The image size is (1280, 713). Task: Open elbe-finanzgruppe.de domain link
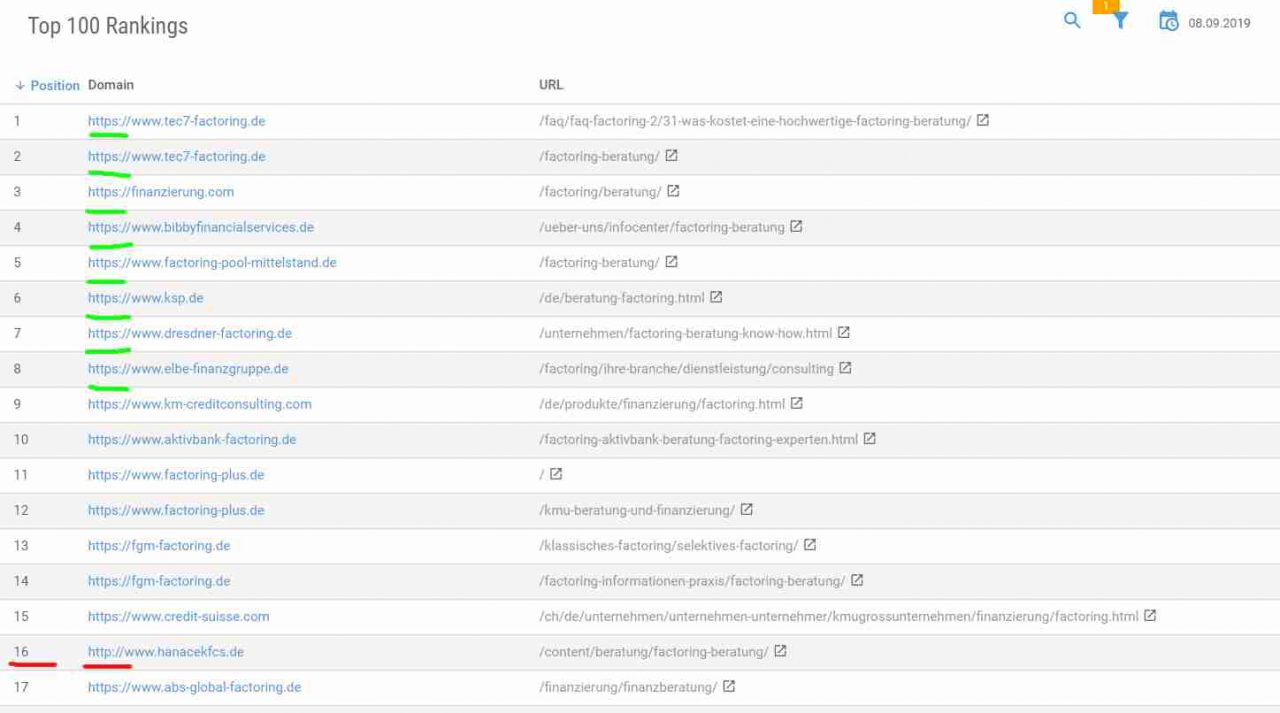click(188, 368)
